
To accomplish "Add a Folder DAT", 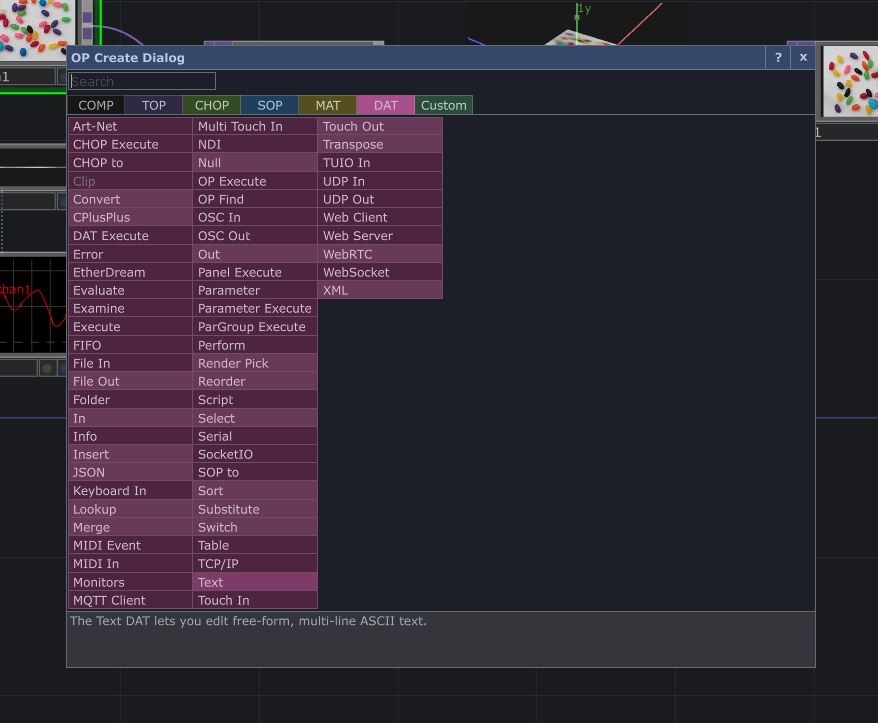I will (x=130, y=400).
